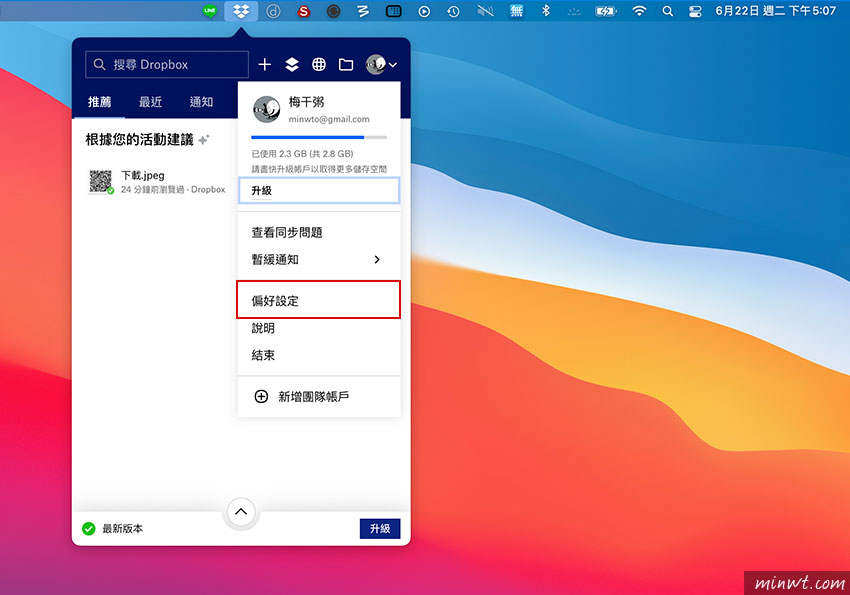Image resolution: width=850 pixels, height=595 pixels.
Task: Select 說明 help menu item
Action: tap(319, 328)
